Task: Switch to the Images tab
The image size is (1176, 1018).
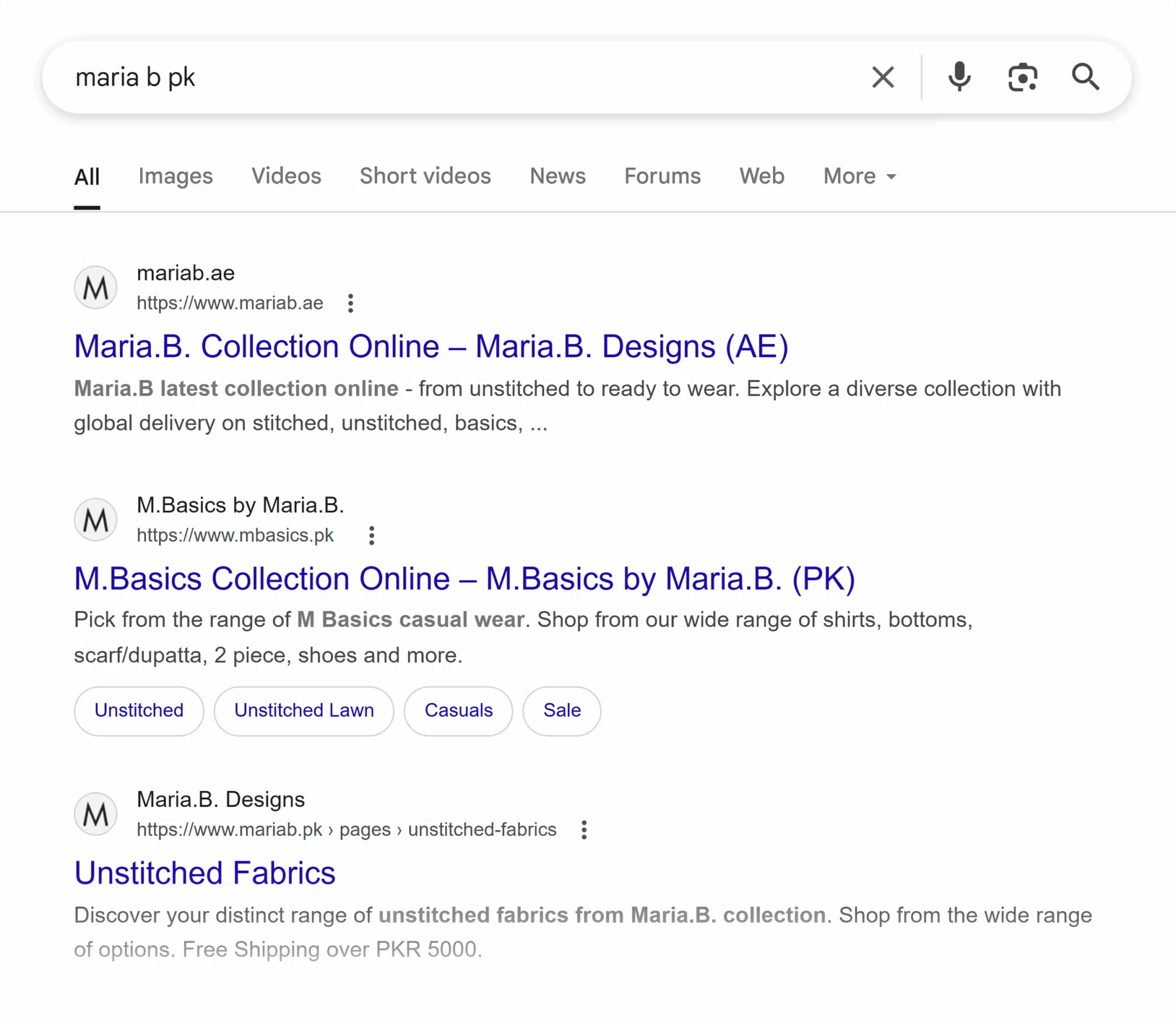Action: click(176, 176)
